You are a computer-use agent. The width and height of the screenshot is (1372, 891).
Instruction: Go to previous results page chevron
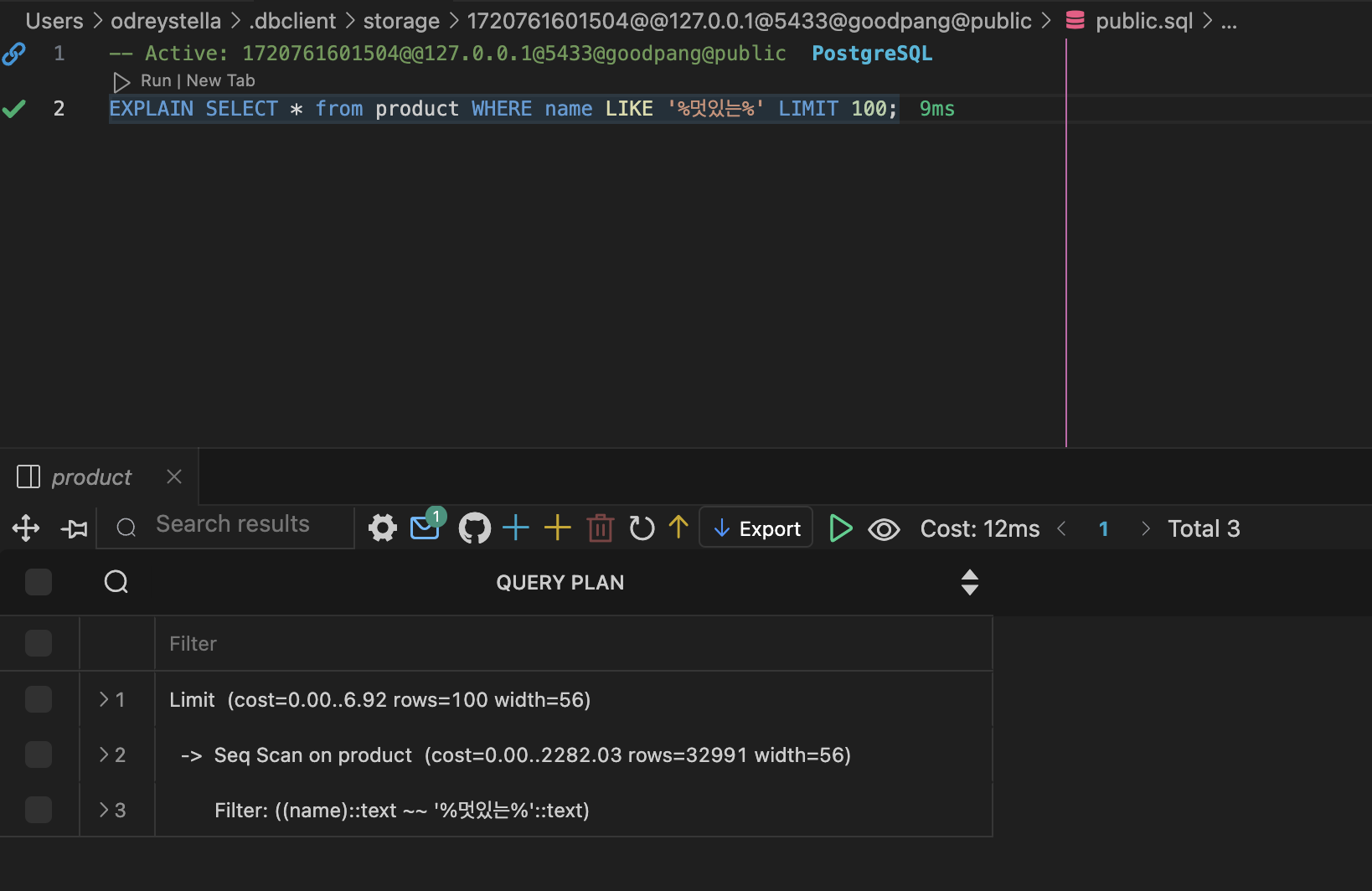point(1061,528)
